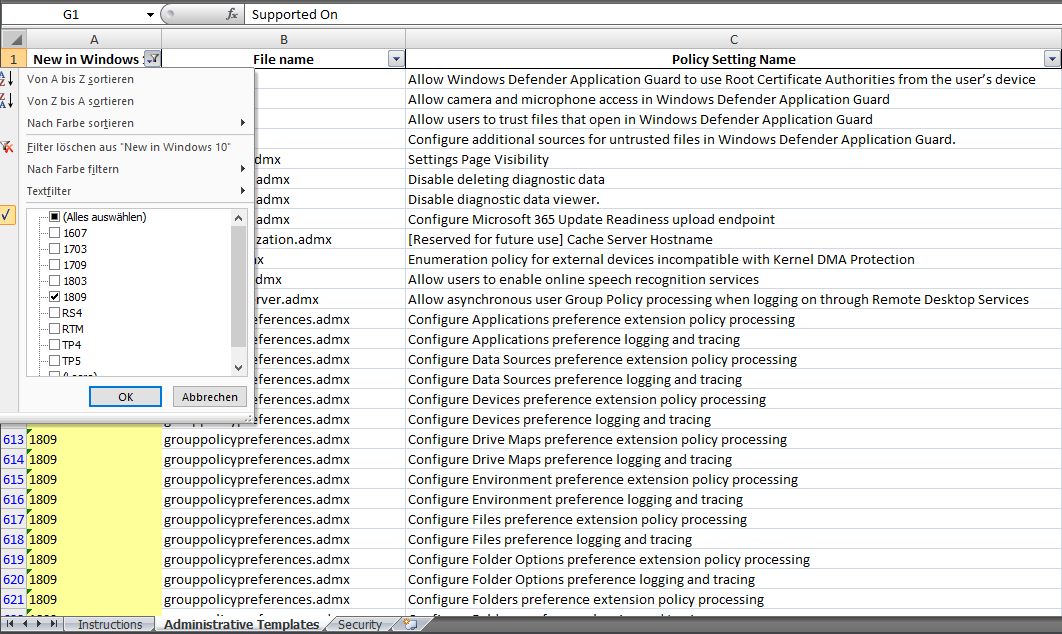Viewport: 1062px width, 634px height.
Task: Select column C header
Action: pyautogui.click(x=734, y=39)
